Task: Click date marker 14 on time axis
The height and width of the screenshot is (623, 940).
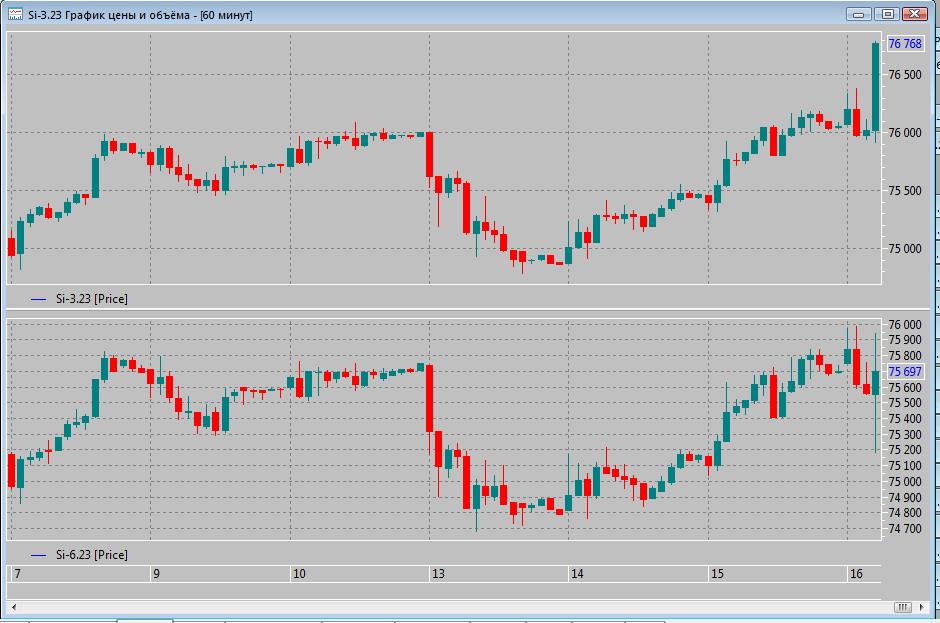Action: click(577, 574)
